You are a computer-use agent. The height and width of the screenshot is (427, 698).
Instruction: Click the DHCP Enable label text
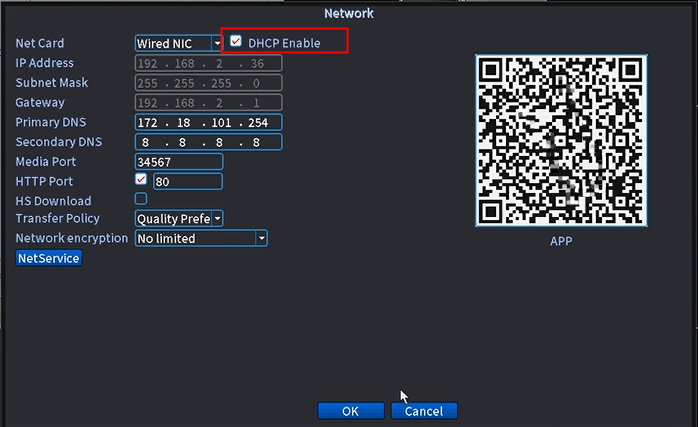(284, 43)
